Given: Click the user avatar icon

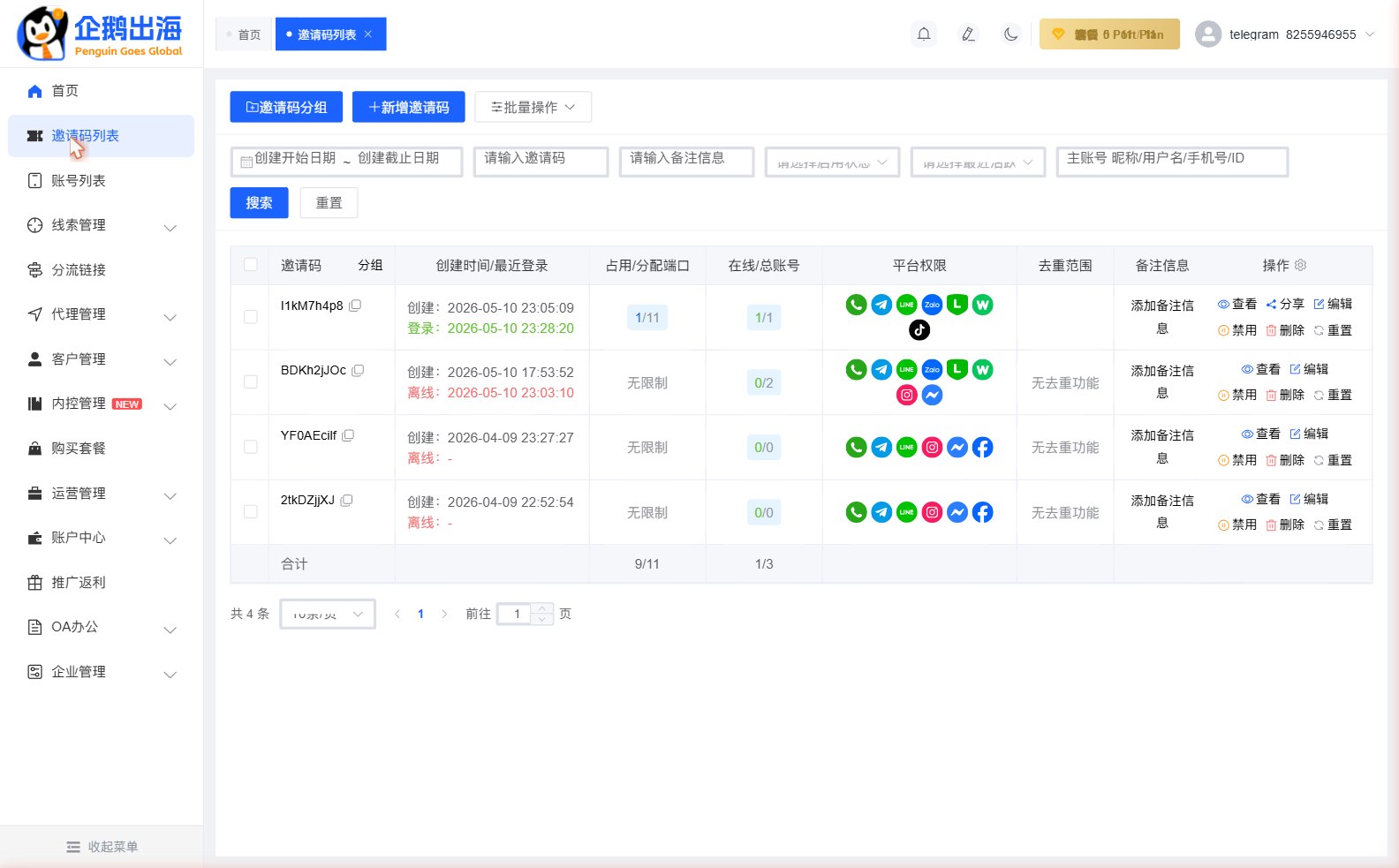Looking at the screenshot, I should coord(1208,34).
